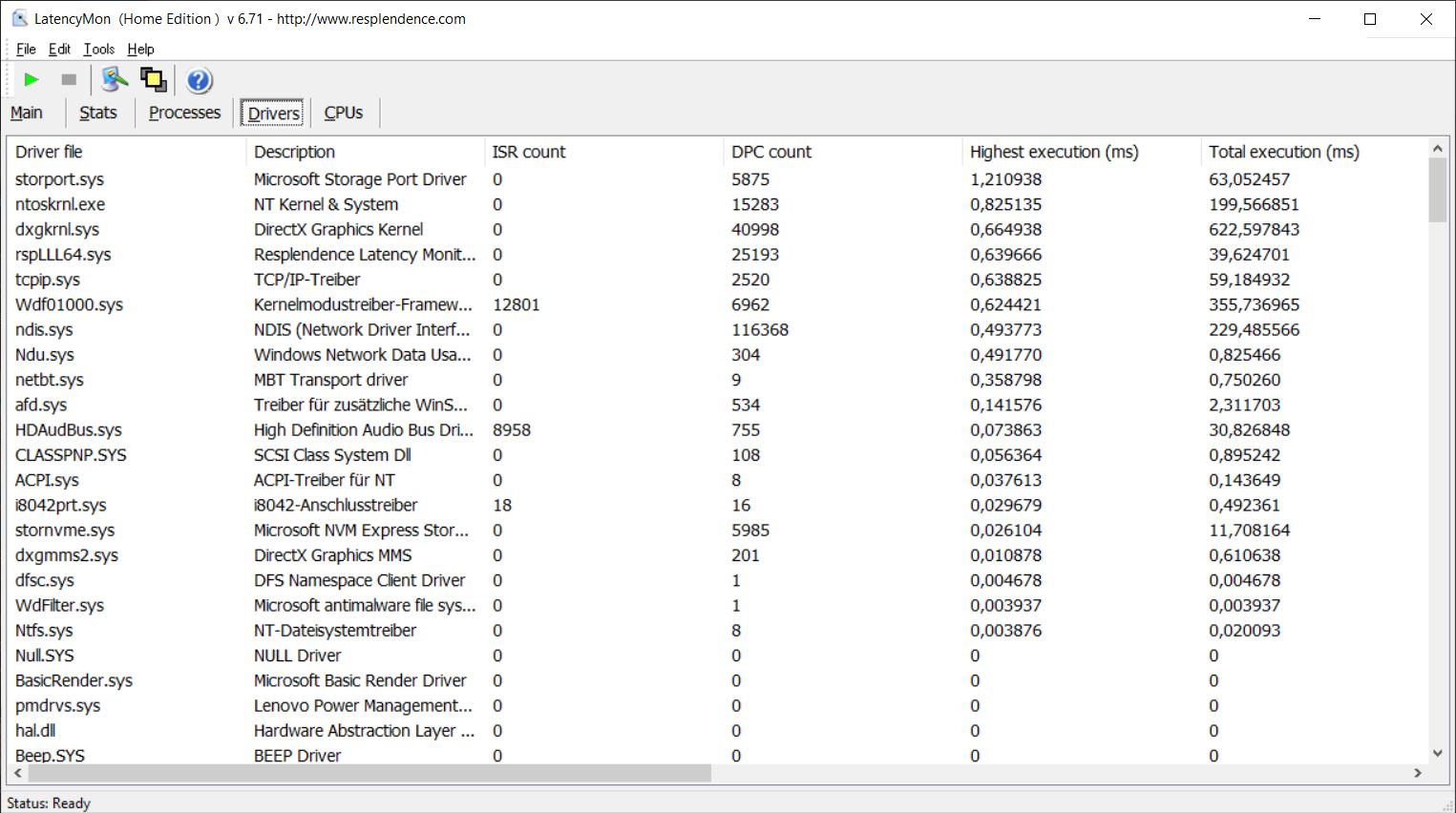Select the stornvme.sys driver row

click(x=716, y=530)
